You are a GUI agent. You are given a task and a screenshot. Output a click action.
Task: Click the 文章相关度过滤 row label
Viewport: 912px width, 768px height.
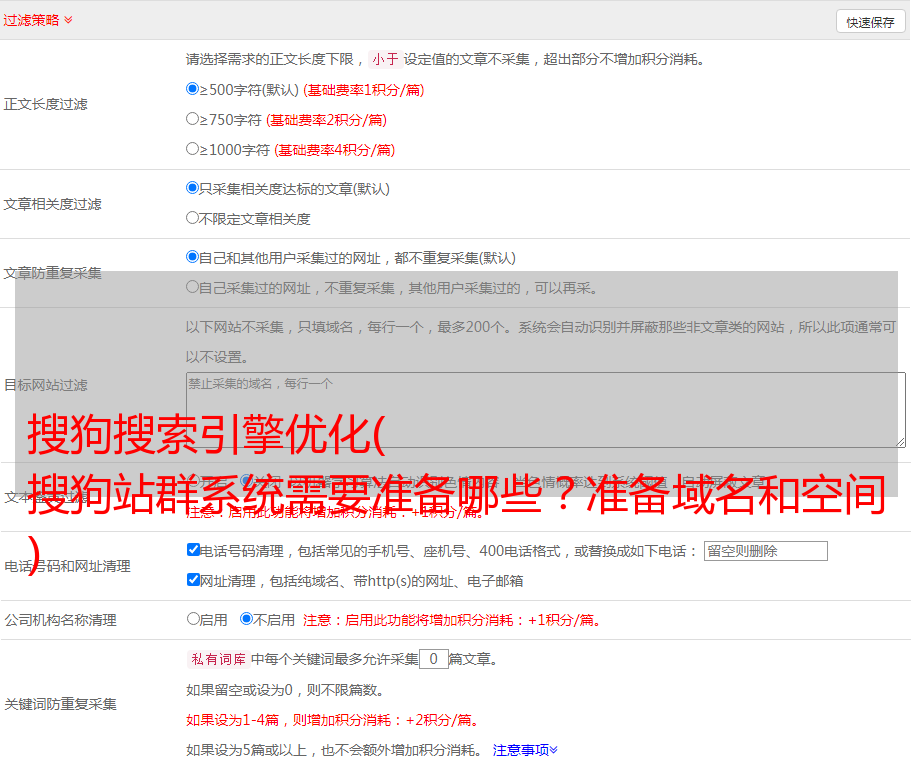point(52,204)
